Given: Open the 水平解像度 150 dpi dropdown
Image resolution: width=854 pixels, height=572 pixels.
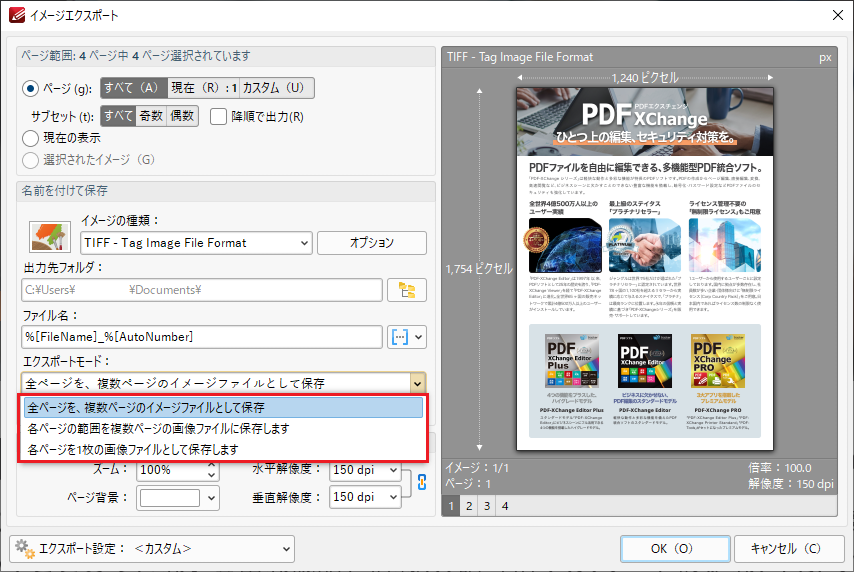Looking at the screenshot, I should 365,470.
